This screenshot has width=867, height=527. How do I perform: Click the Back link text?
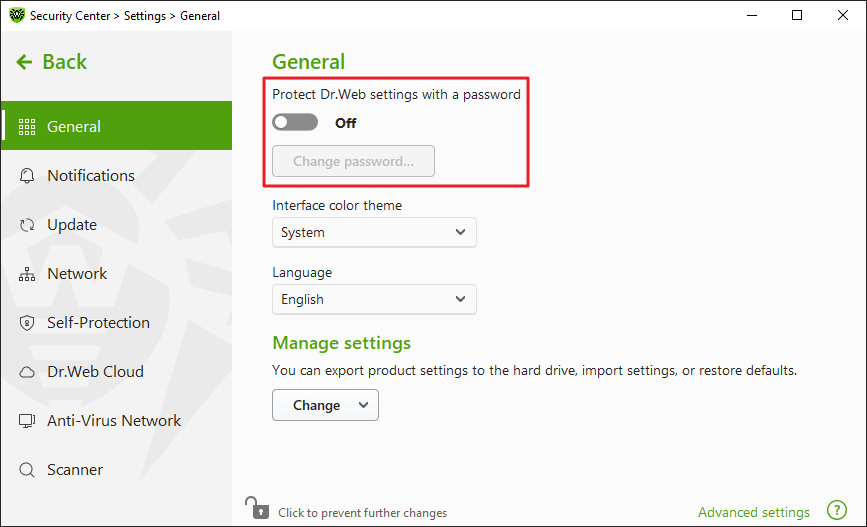click(x=64, y=62)
